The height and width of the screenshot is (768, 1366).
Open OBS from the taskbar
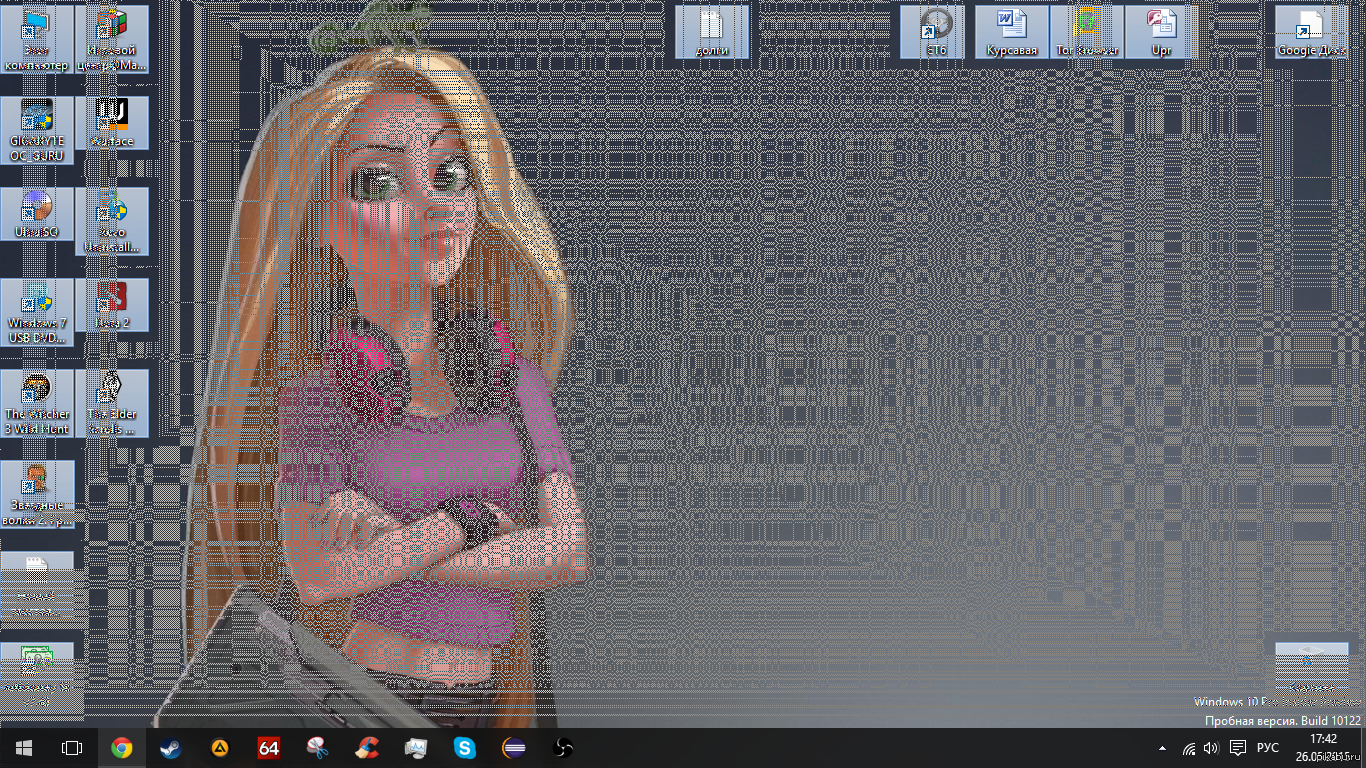563,748
